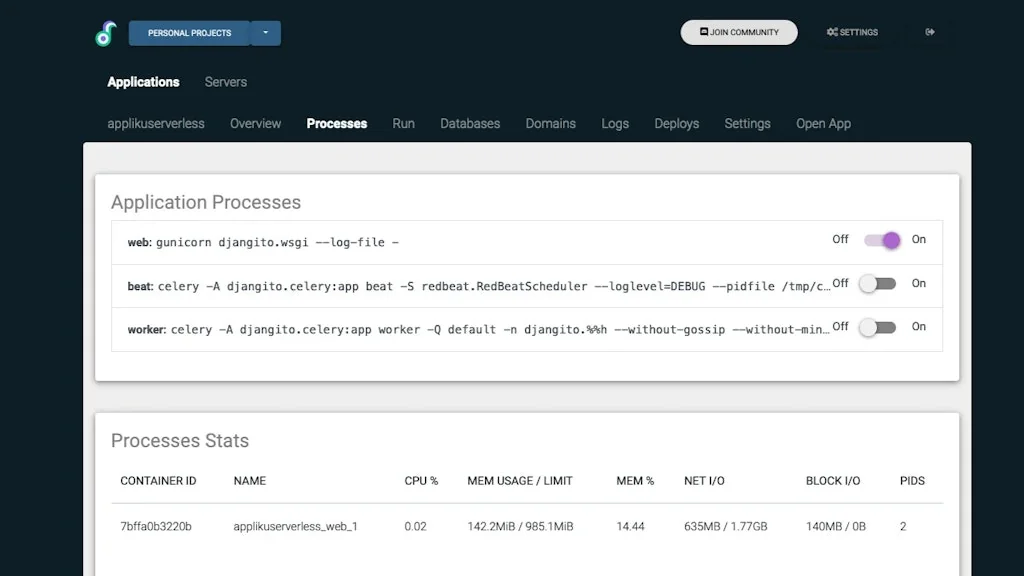Switch to the Servers tab
The width and height of the screenshot is (1024, 576).
[x=225, y=82]
